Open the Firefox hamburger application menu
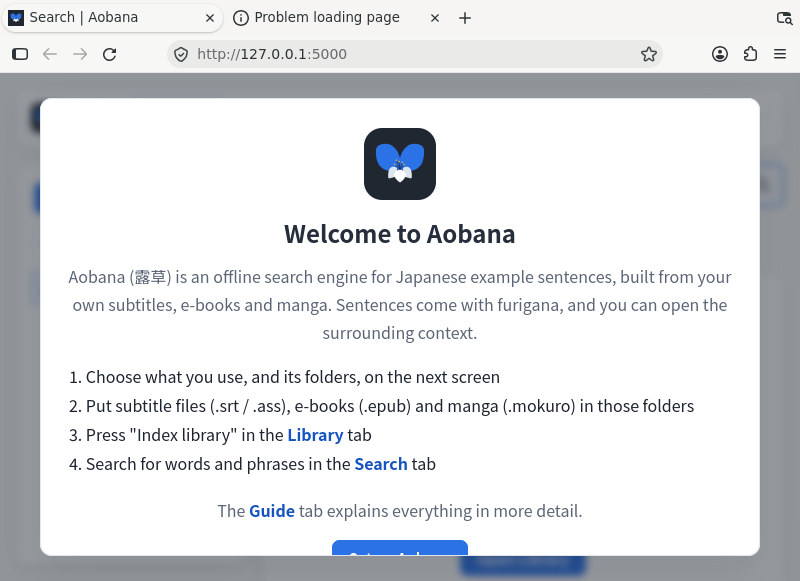Viewport: 800px width, 581px height. pyautogui.click(x=780, y=54)
